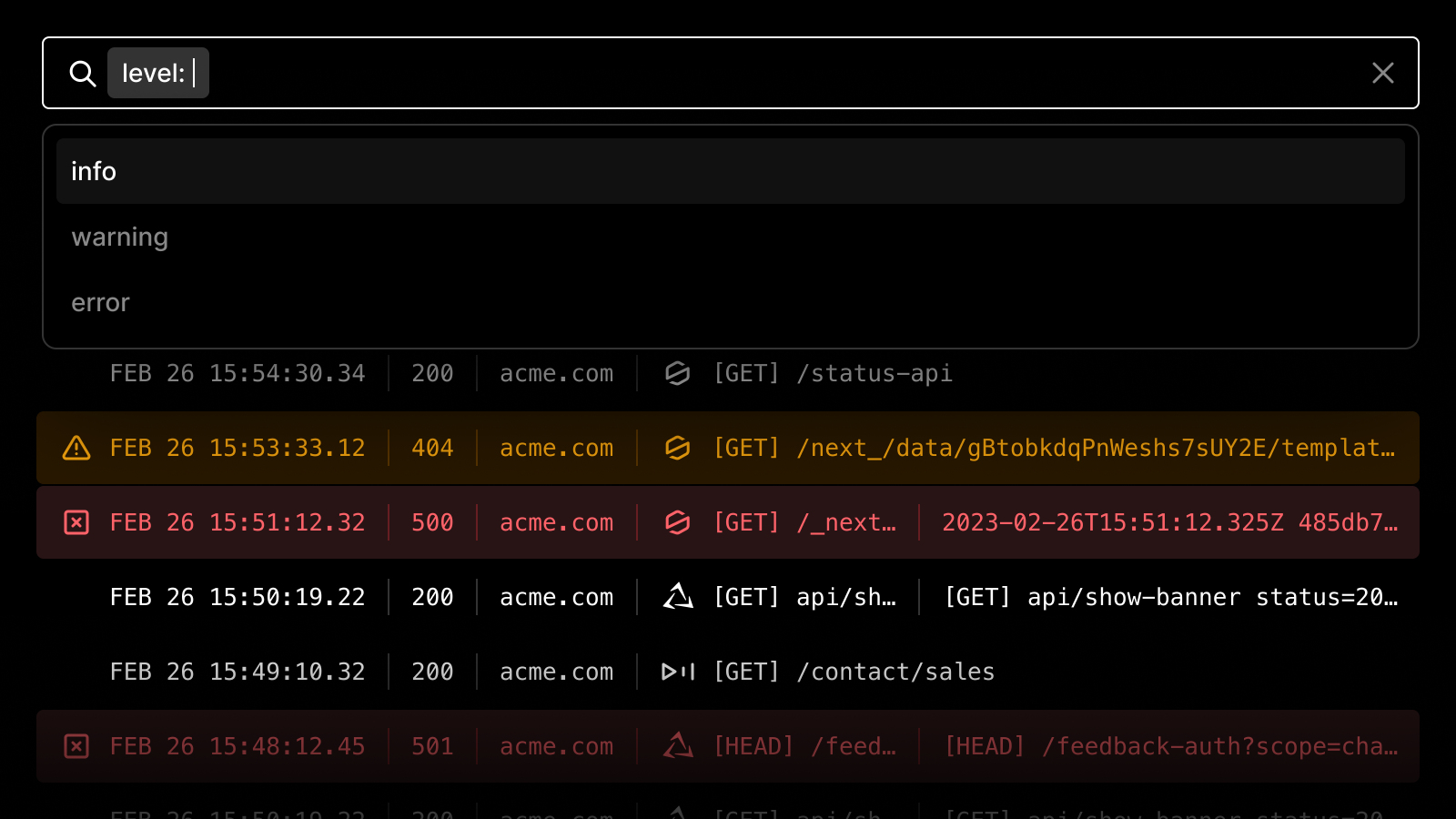Click the yellow hexagon icon on the 404 request row

coord(677,448)
